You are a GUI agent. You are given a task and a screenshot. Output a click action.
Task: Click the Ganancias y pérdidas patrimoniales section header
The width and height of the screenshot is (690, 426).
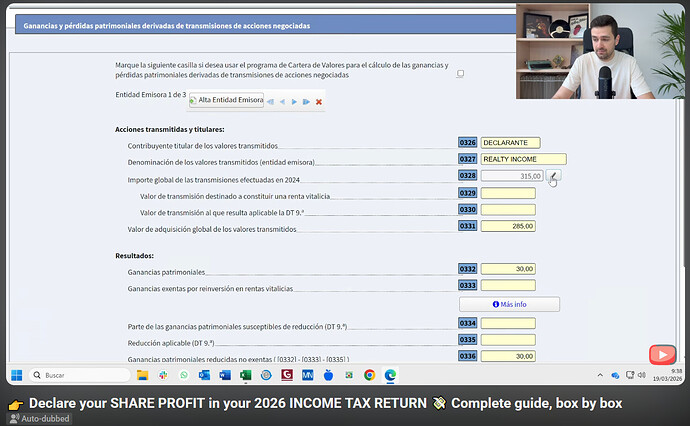click(265, 26)
